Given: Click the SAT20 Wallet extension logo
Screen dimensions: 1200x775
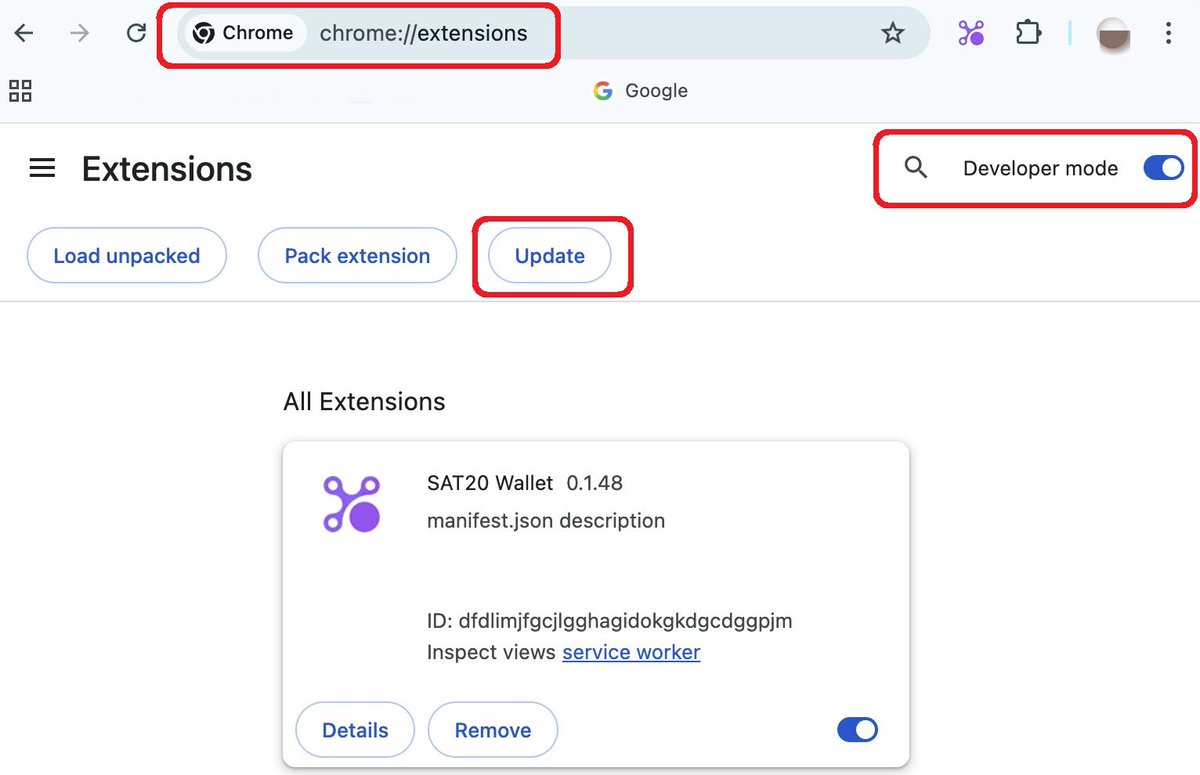Looking at the screenshot, I should (351, 503).
